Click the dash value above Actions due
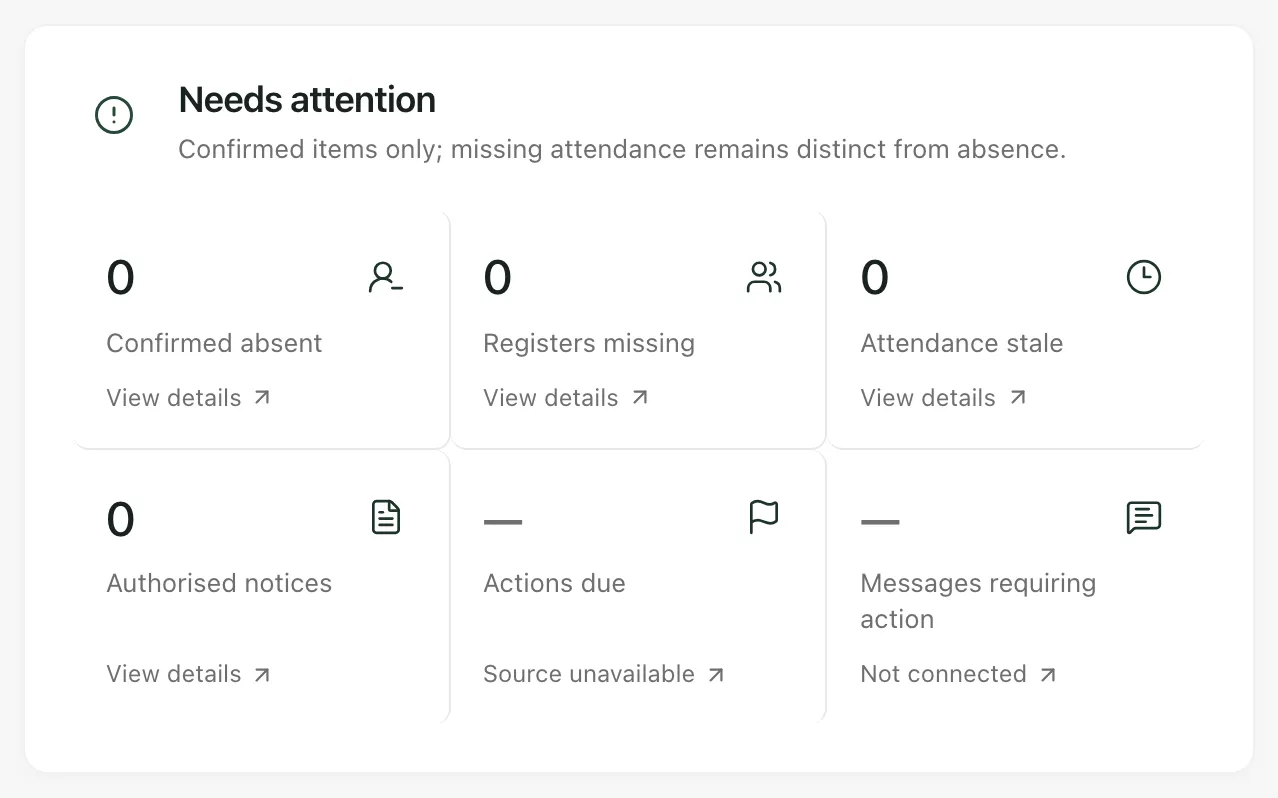Viewport: 1278px width, 798px height. [x=503, y=521]
